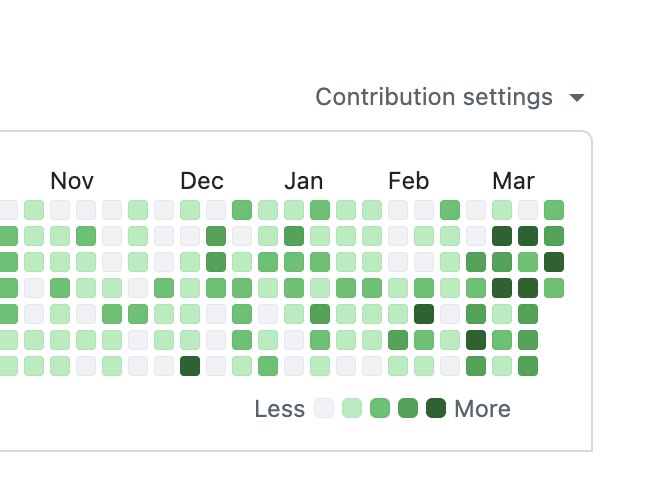The height and width of the screenshot is (498, 646).
Task: Select the darkest green square under Feb
Action: click(x=424, y=314)
